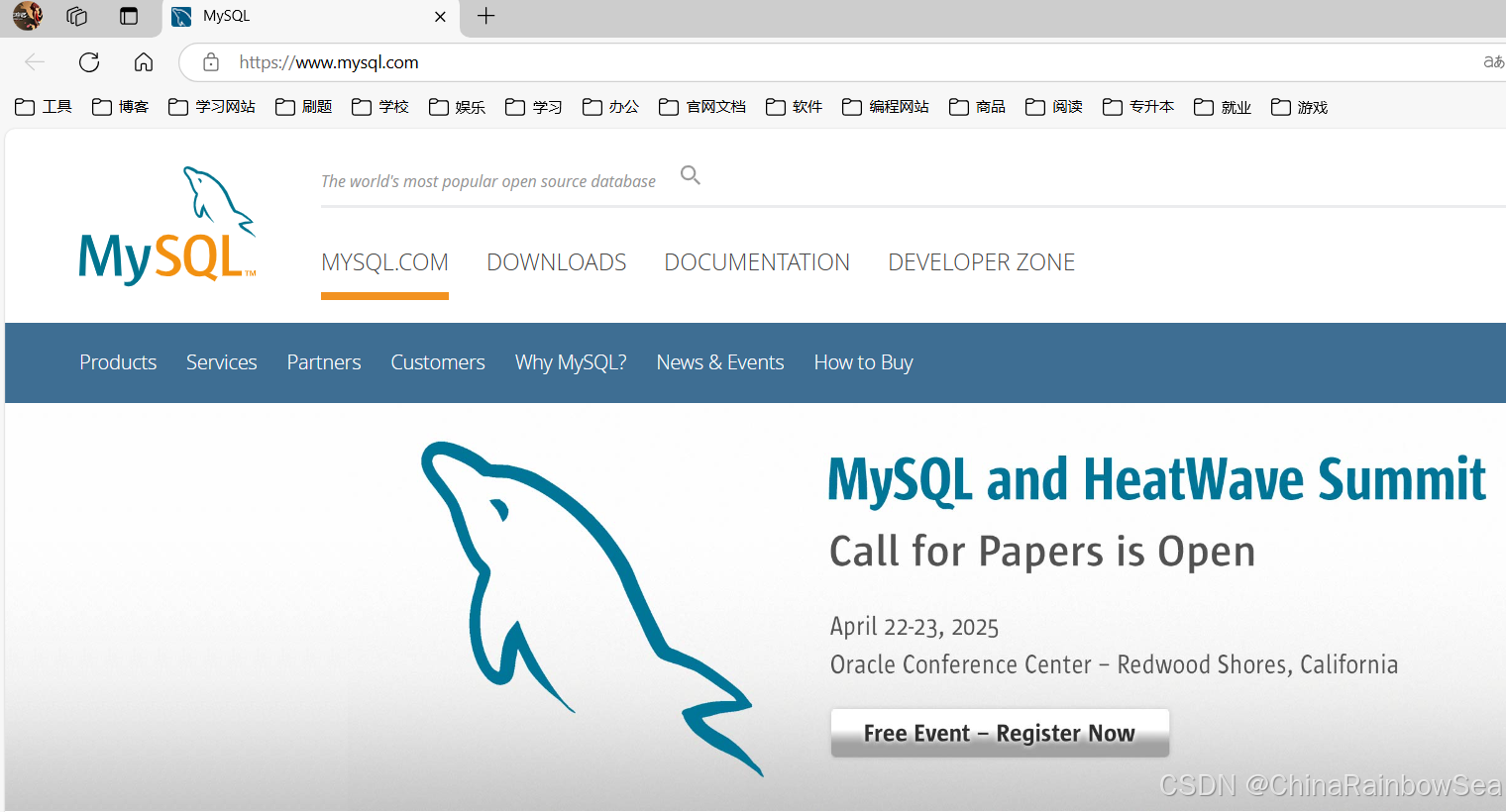Go back using the back arrow
This screenshot has width=1506, height=812.
point(34,61)
